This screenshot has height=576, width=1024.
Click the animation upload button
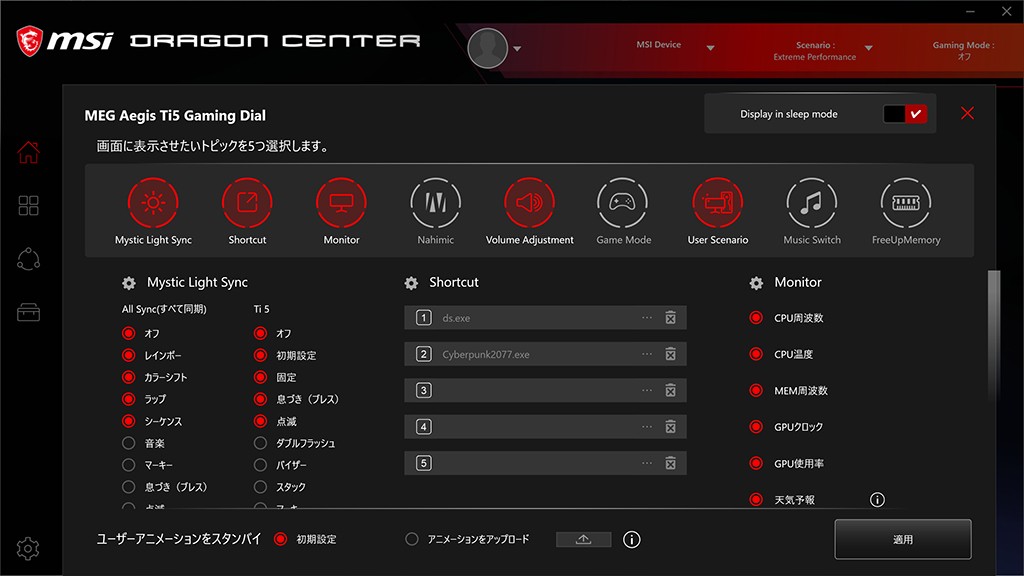click(x=584, y=539)
